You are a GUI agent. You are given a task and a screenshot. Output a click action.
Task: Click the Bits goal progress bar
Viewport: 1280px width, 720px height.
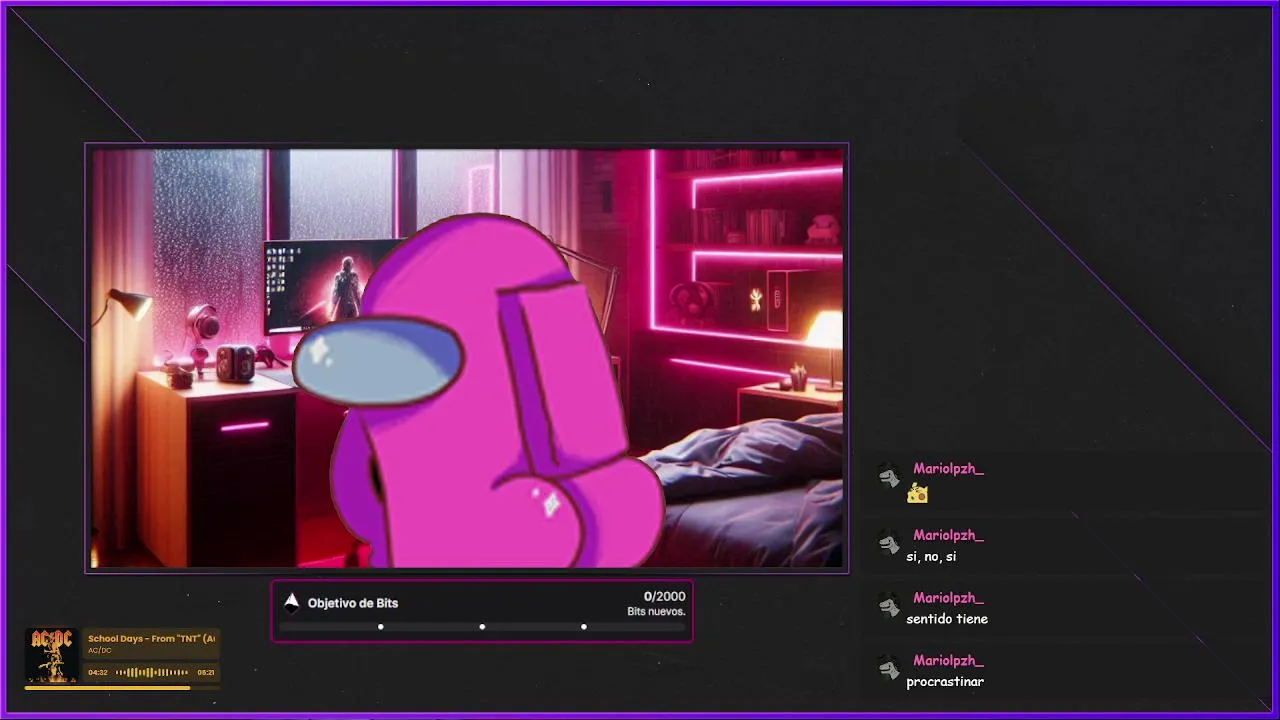pyautogui.click(x=482, y=627)
